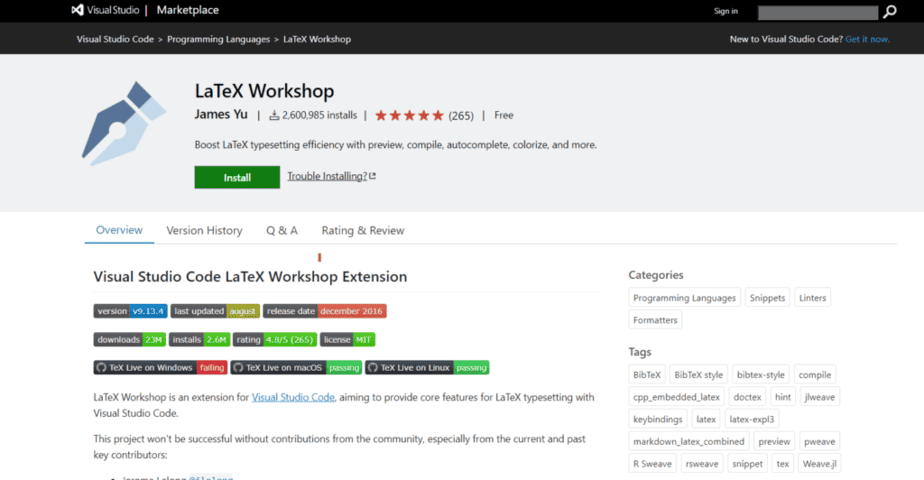
Task: Open the Get it now link
Action: pos(867,39)
